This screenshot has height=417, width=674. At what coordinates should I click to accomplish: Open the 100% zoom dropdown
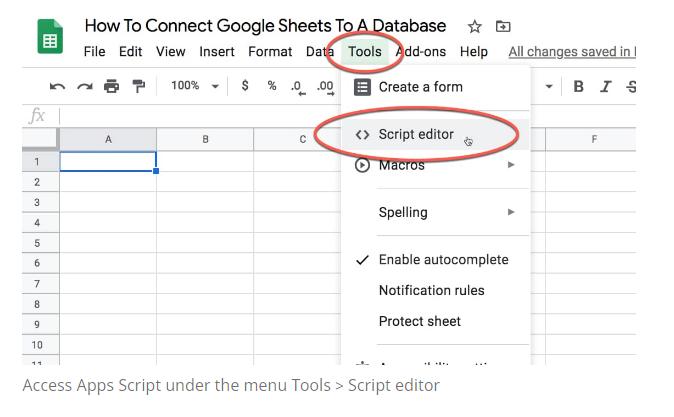[194, 87]
